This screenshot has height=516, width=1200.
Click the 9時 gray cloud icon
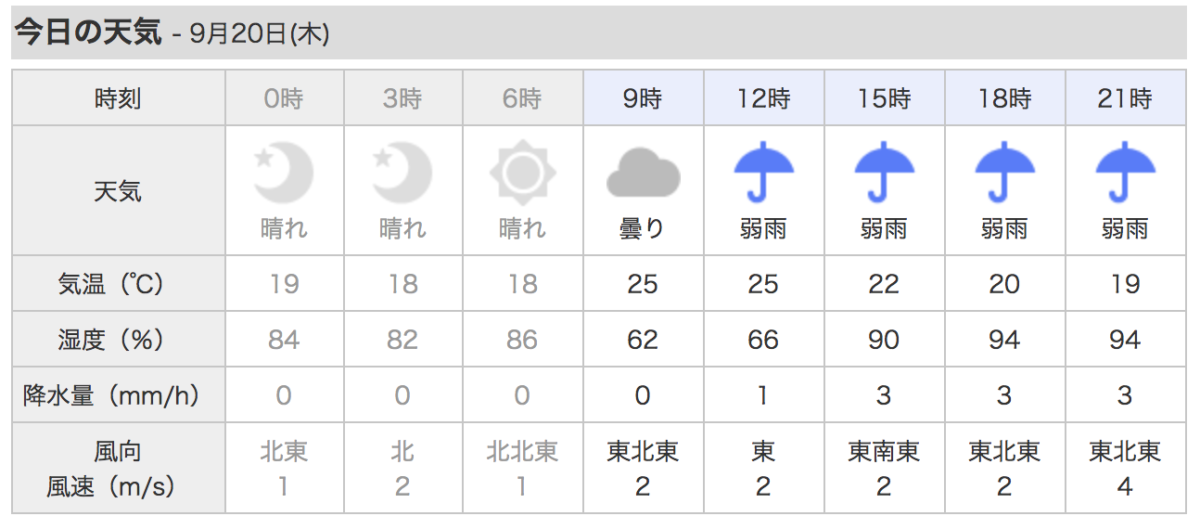click(643, 174)
